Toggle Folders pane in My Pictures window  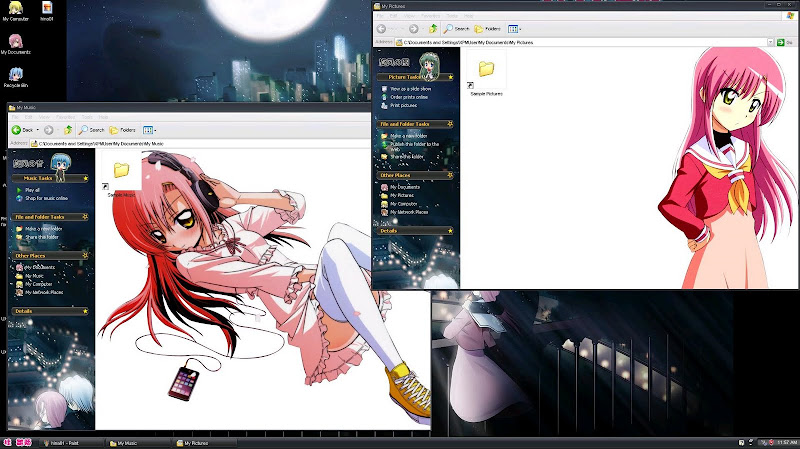(x=488, y=29)
